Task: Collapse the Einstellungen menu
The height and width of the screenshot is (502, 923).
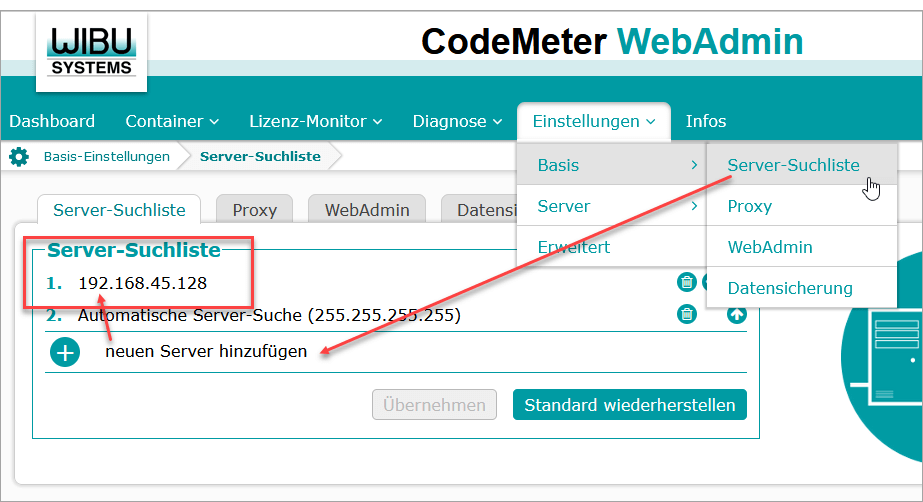Action: tap(593, 121)
